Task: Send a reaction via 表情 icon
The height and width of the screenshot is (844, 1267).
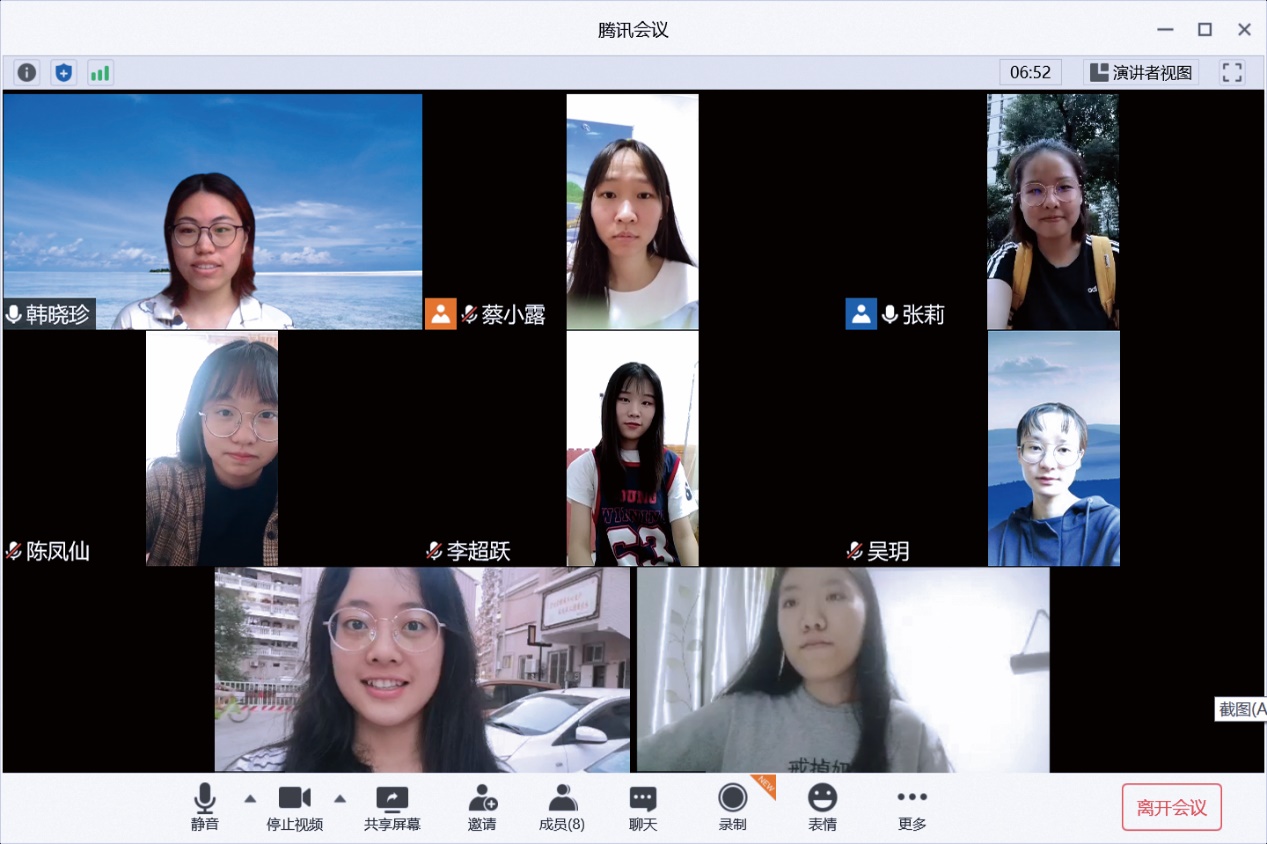Action: tap(822, 808)
